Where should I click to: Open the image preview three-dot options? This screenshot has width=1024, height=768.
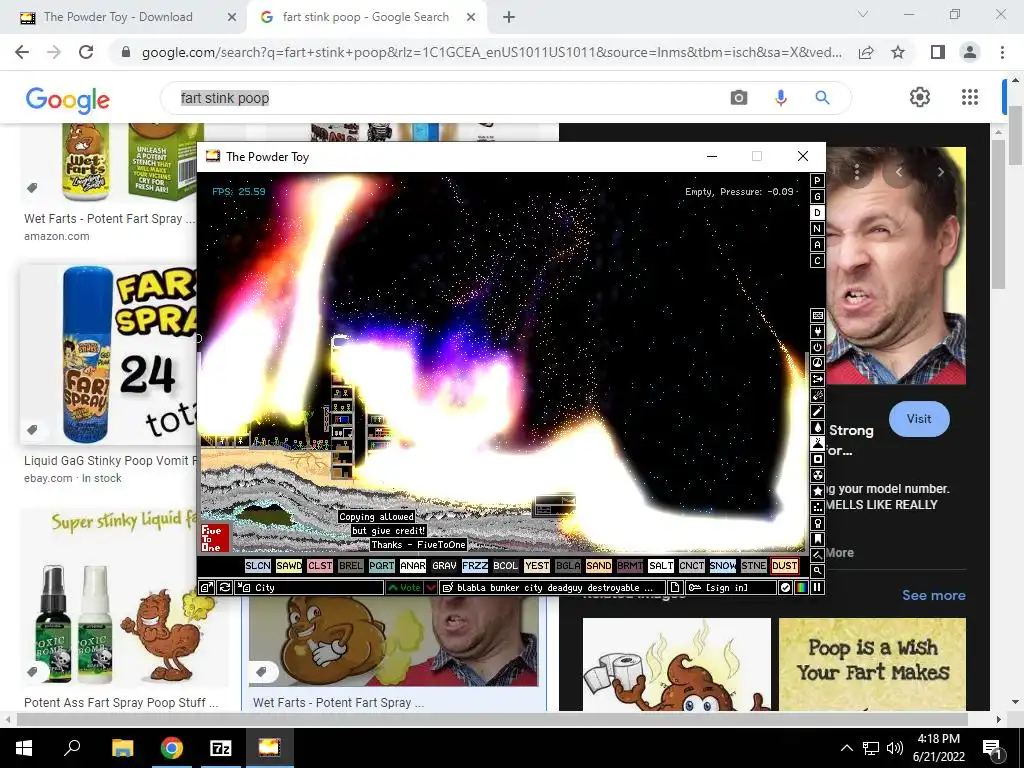(857, 172)
